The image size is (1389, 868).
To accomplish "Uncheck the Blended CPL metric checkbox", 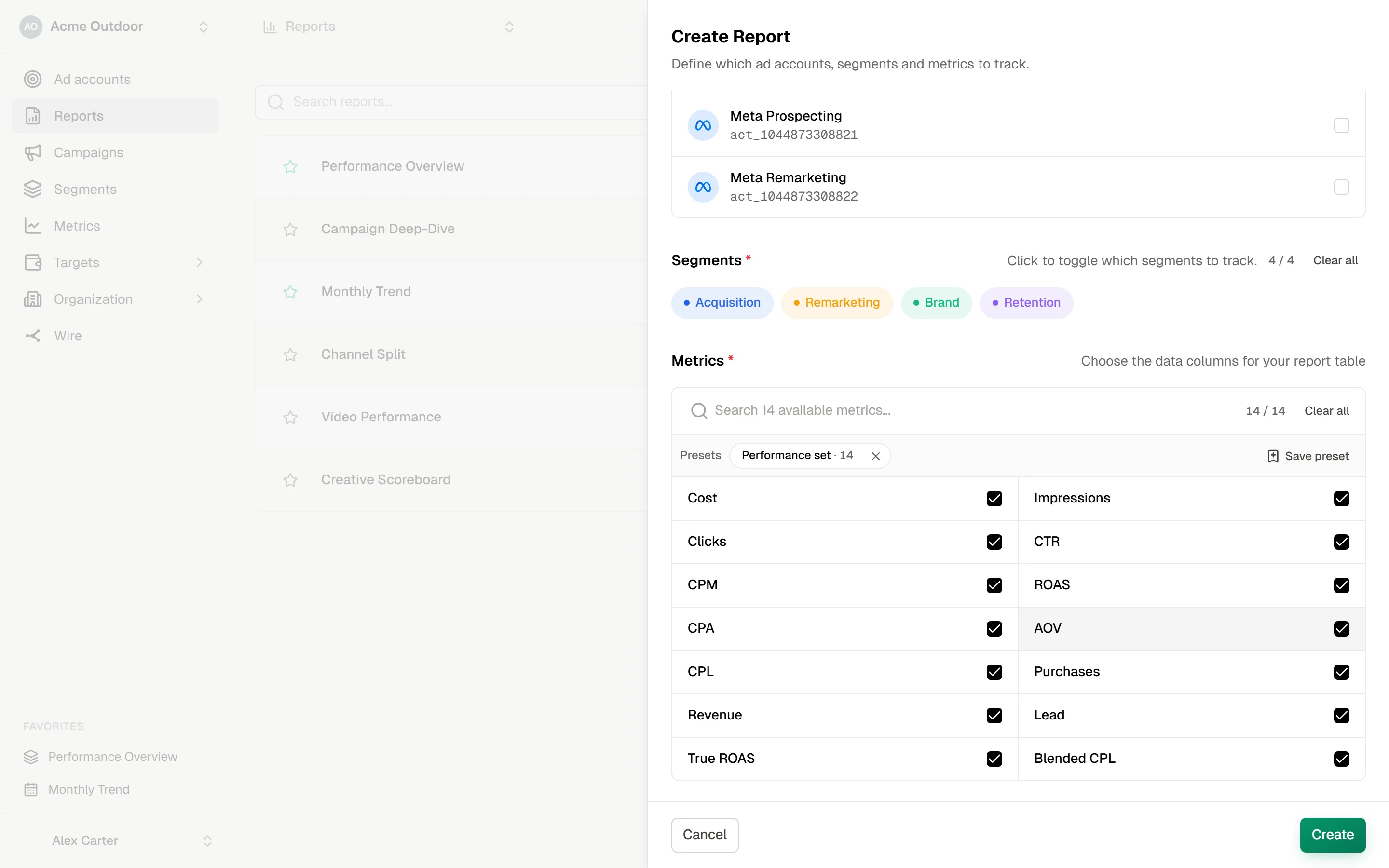I will 1341,759.
